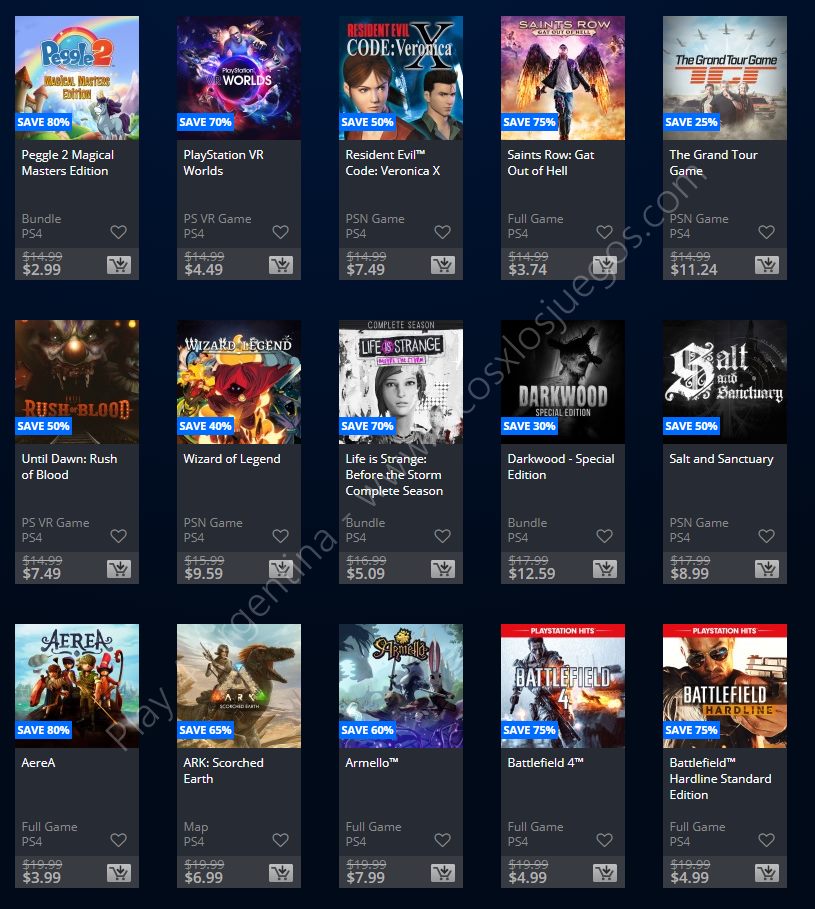Add Peggle 2 Magical Masters Edition to cart

[x=119, y=266]
